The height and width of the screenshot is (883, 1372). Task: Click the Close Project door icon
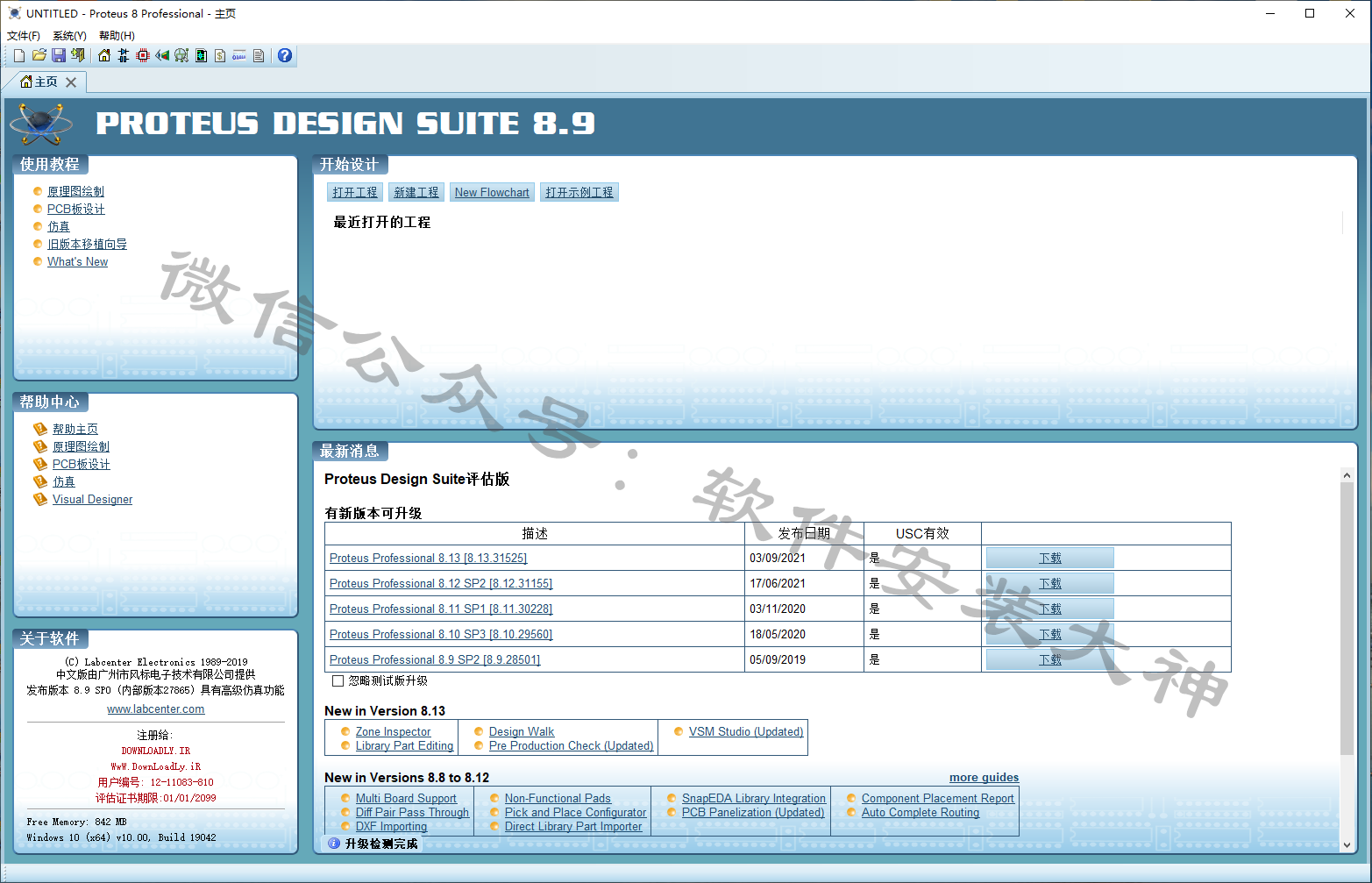click(78, 55)
